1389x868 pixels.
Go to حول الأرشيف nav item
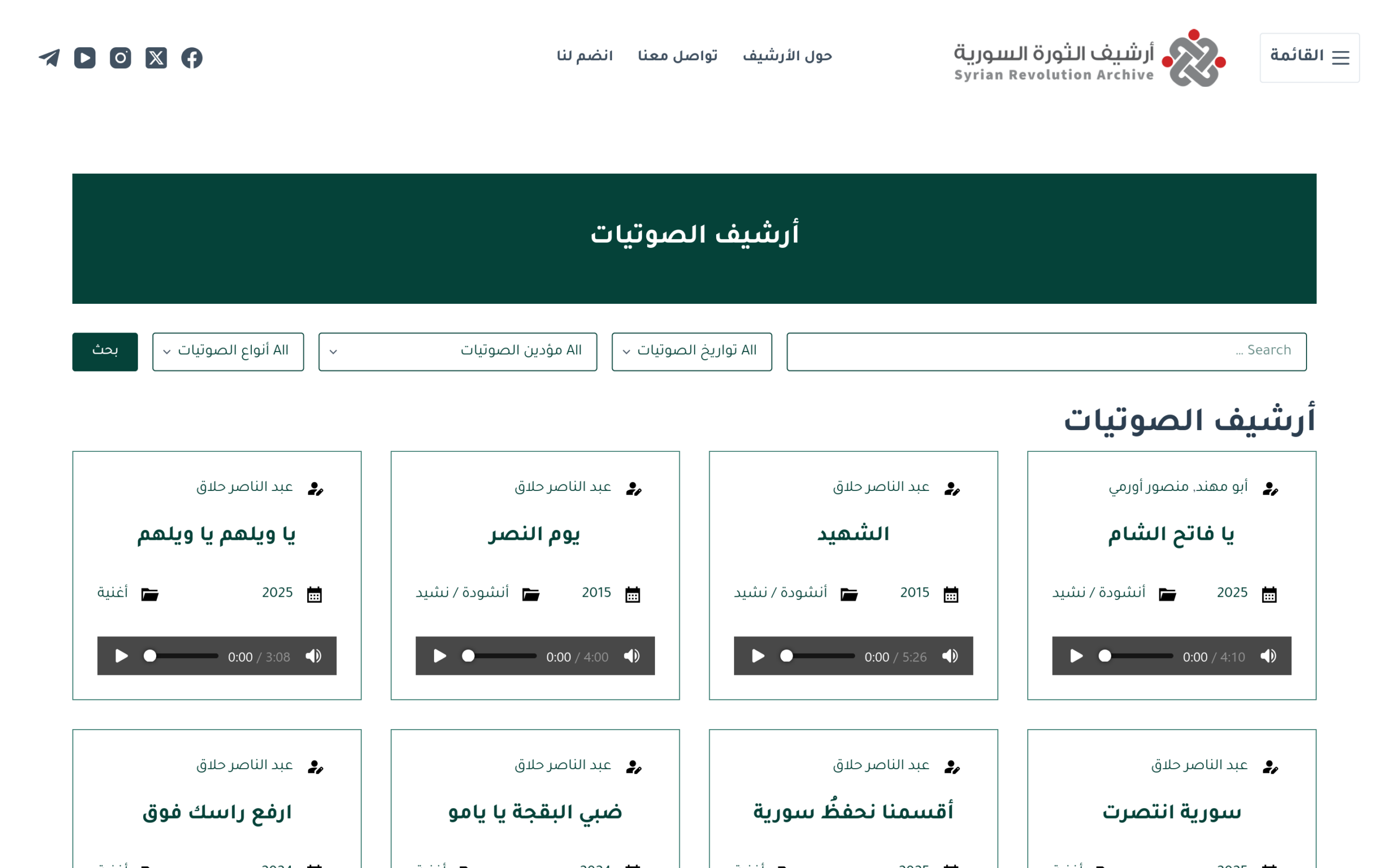click(787, 56)
